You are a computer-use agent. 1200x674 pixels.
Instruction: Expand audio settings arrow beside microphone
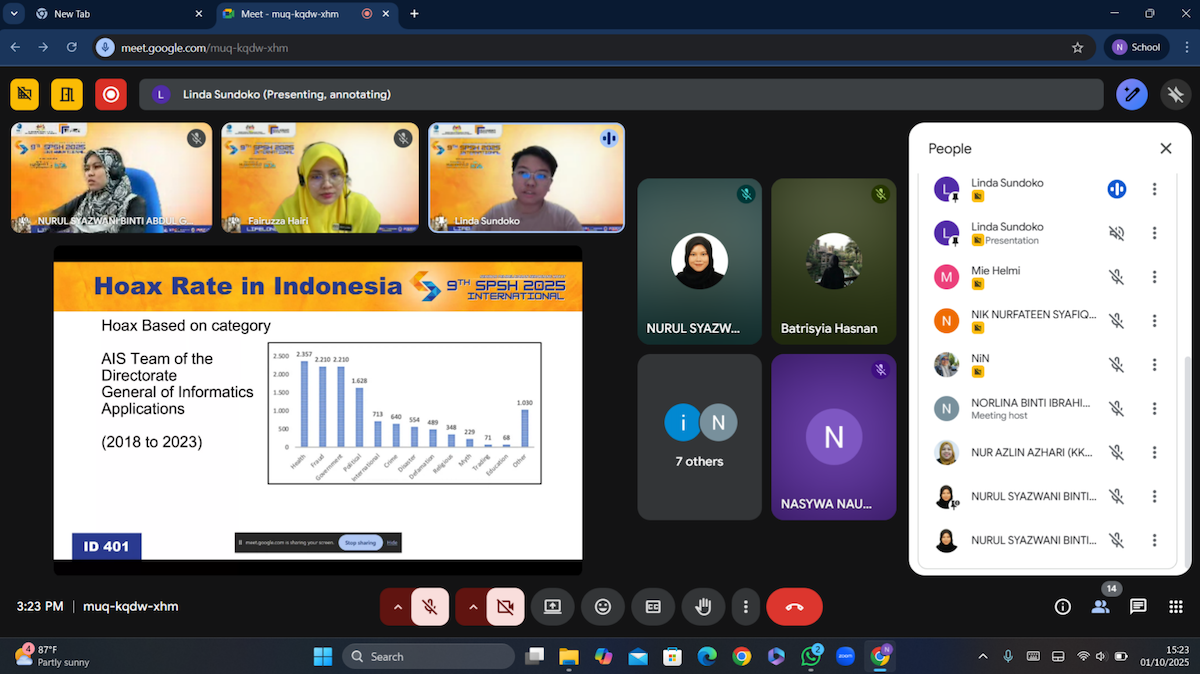pos(398,606)
